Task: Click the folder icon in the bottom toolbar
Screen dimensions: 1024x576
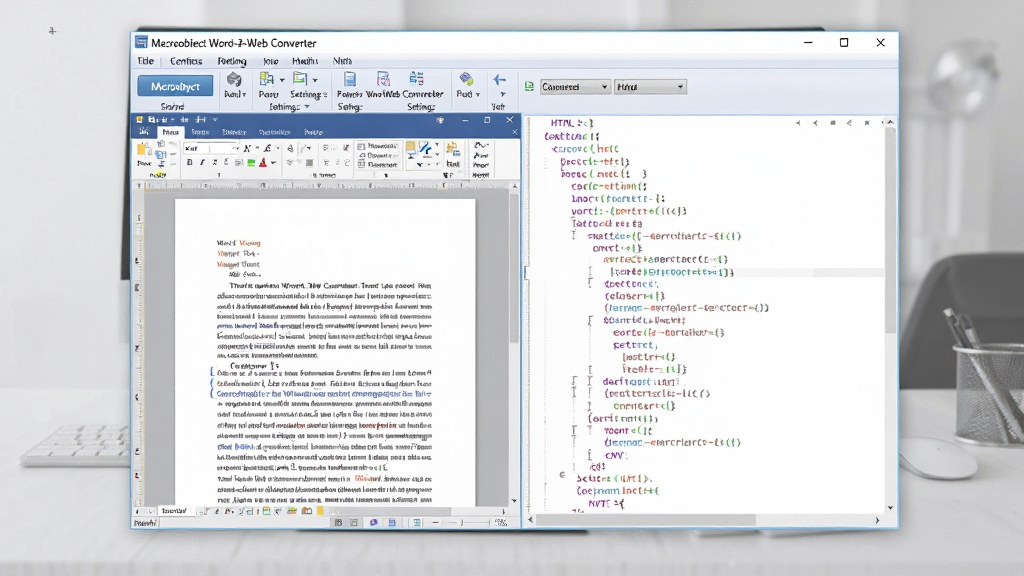Action: pos(306,511)
